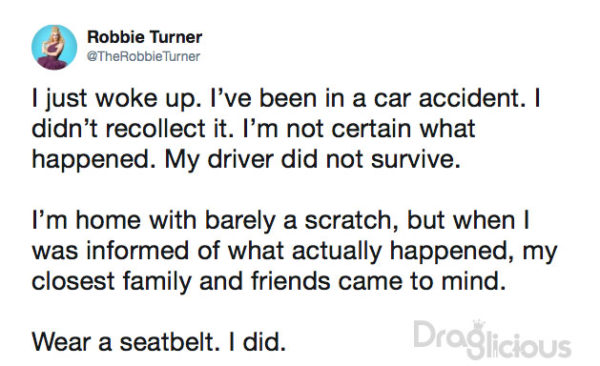Click the word "Wear" starting last line

(x=62, y=342)
